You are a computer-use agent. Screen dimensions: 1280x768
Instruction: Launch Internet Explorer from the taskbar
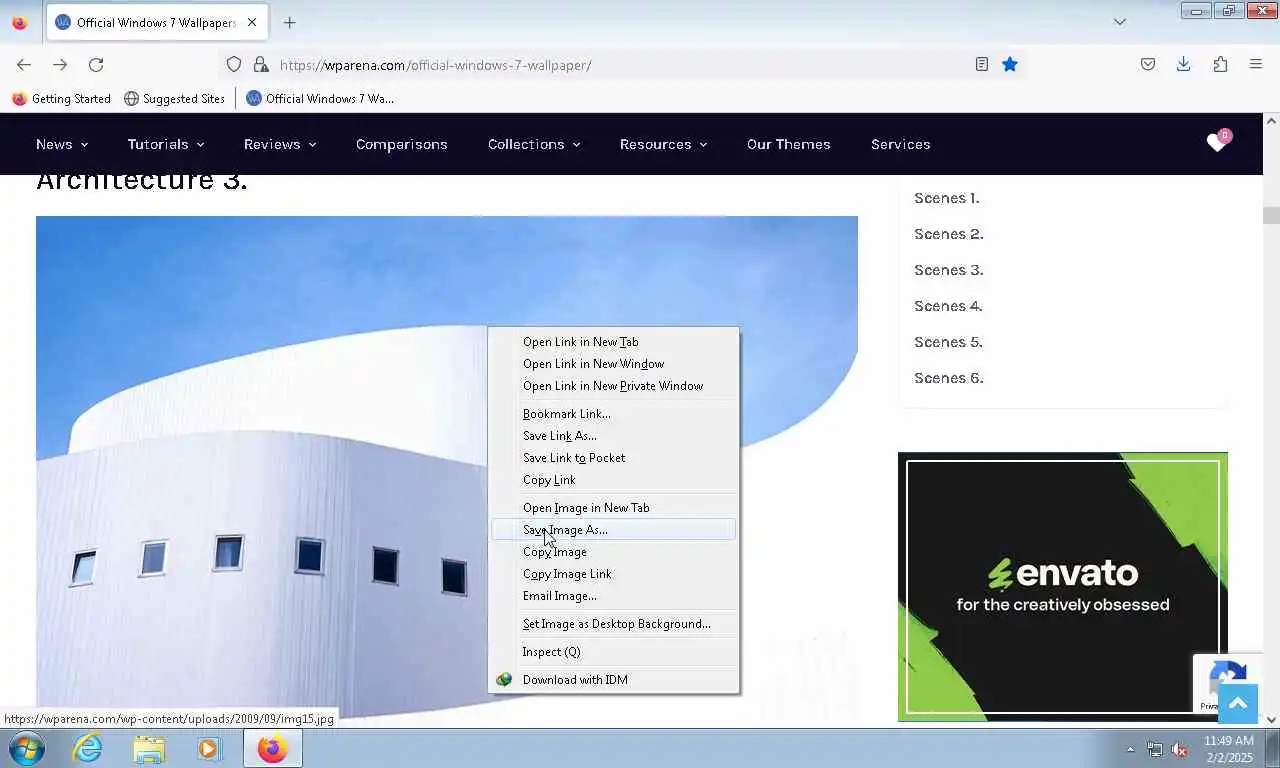click(x=88, y=748)
